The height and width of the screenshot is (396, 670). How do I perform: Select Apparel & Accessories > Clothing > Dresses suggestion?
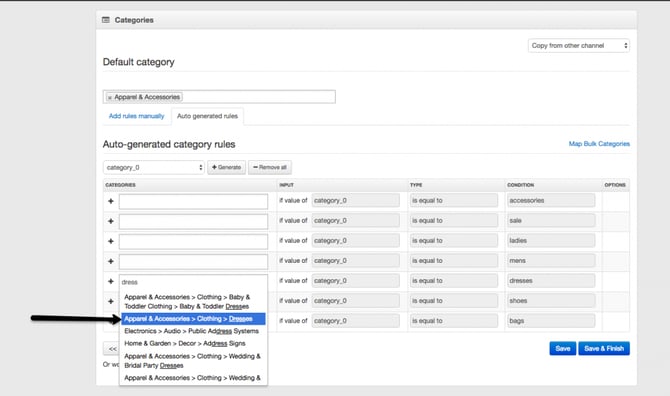[193, 319]
